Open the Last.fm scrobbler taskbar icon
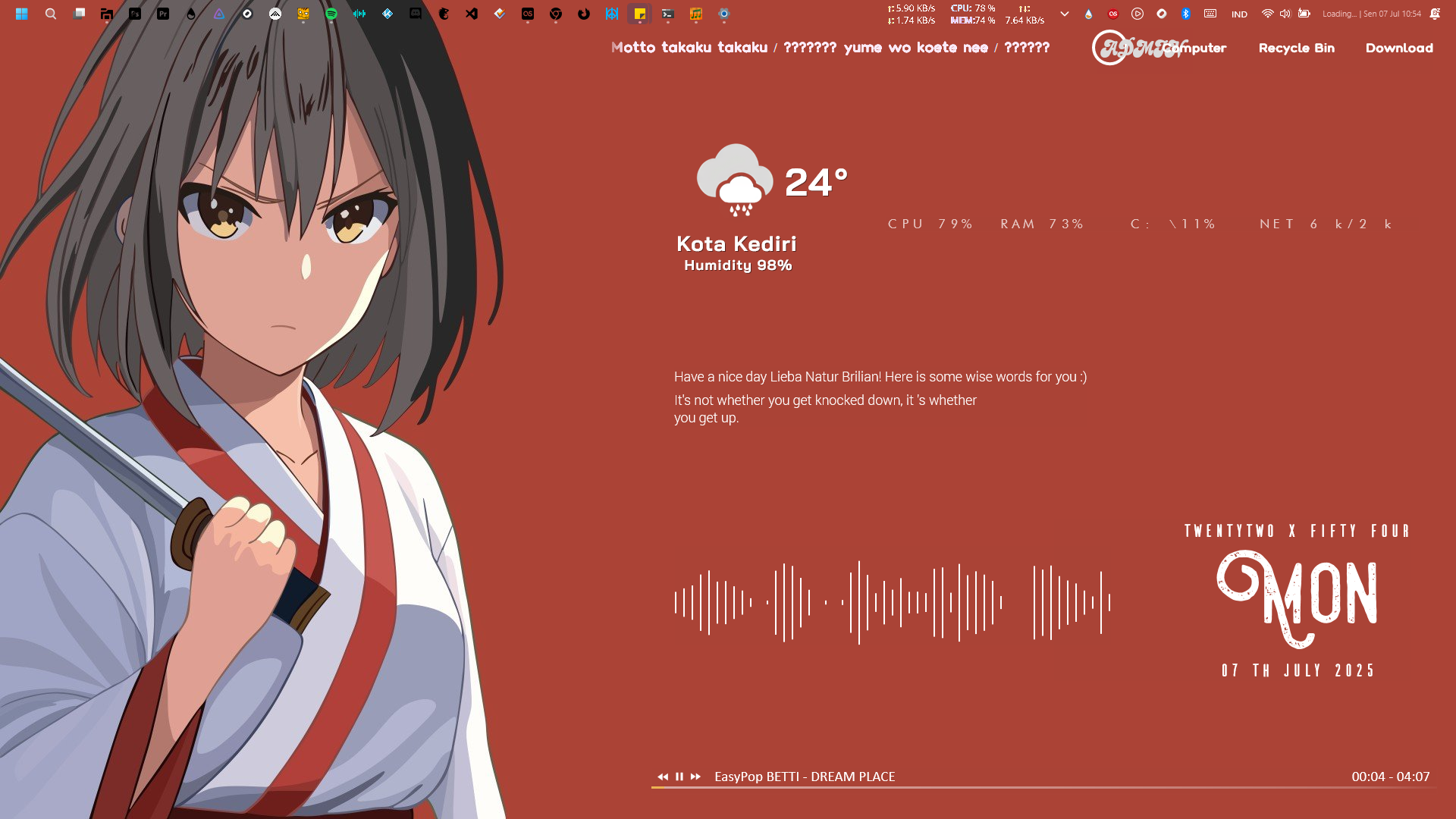1456x819 pixels. click(528, 14)
